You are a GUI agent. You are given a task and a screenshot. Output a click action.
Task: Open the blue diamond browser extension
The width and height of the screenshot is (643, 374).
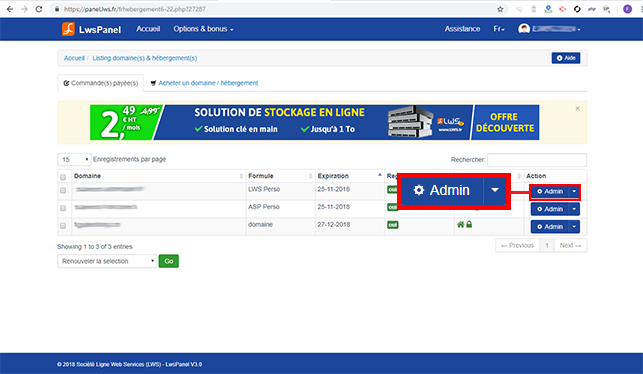point(548,9)
